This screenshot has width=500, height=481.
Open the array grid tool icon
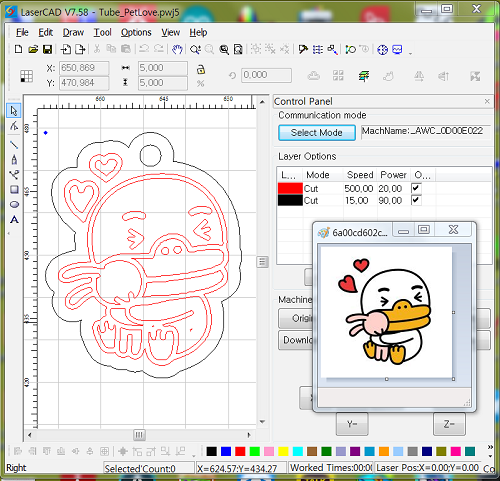(x=318, y=49)
